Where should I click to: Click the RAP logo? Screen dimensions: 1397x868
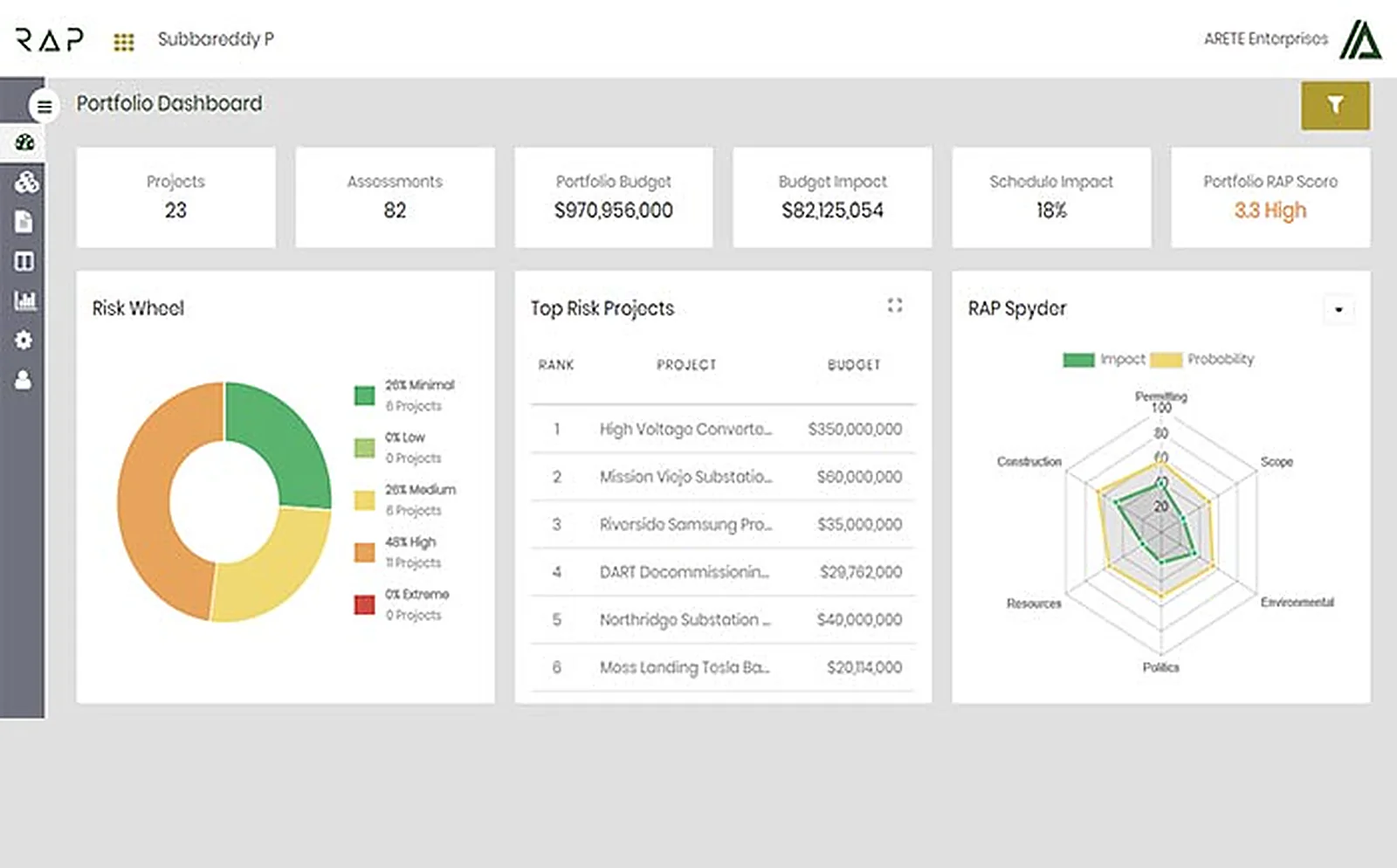click(50, 39)
